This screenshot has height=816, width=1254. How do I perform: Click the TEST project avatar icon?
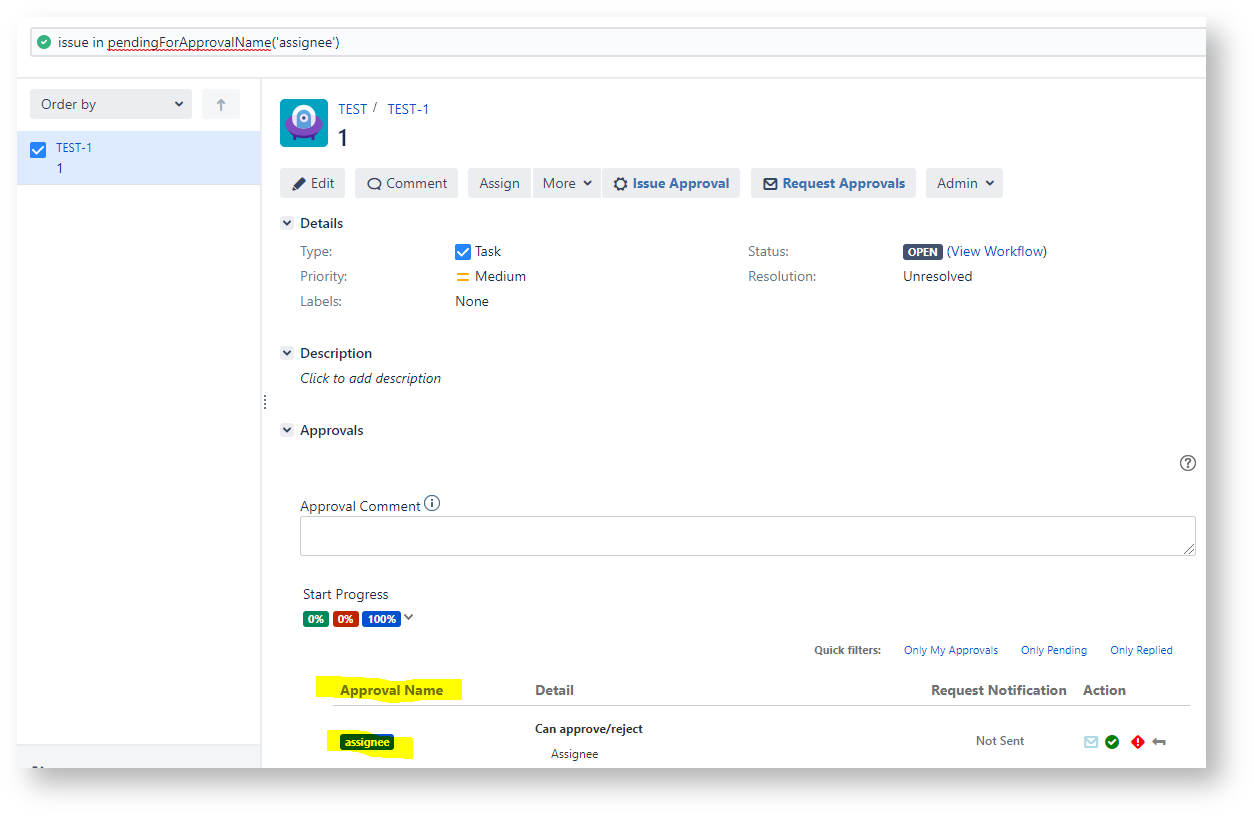tap(304, 123)
